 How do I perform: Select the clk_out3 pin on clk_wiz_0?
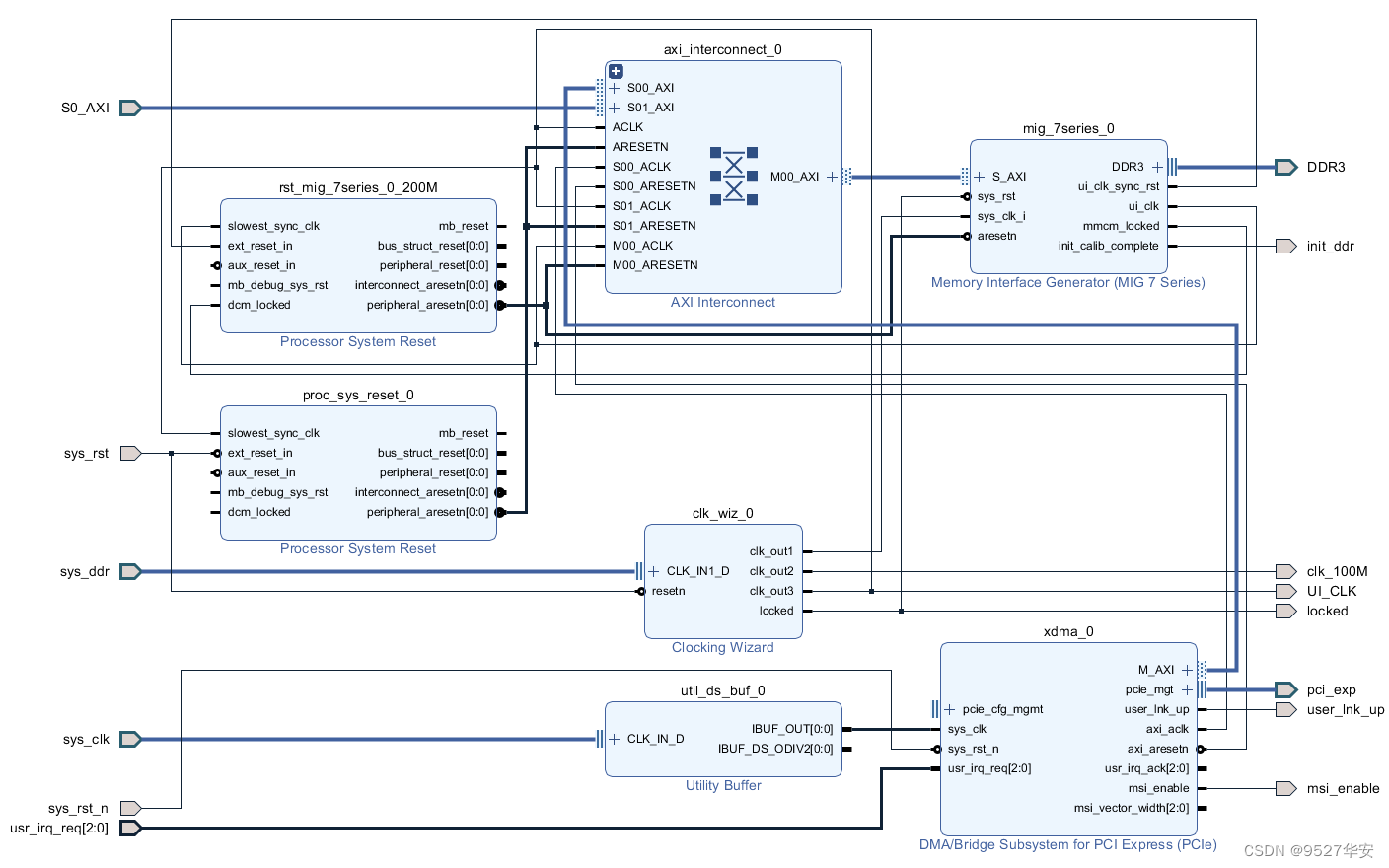771,591
